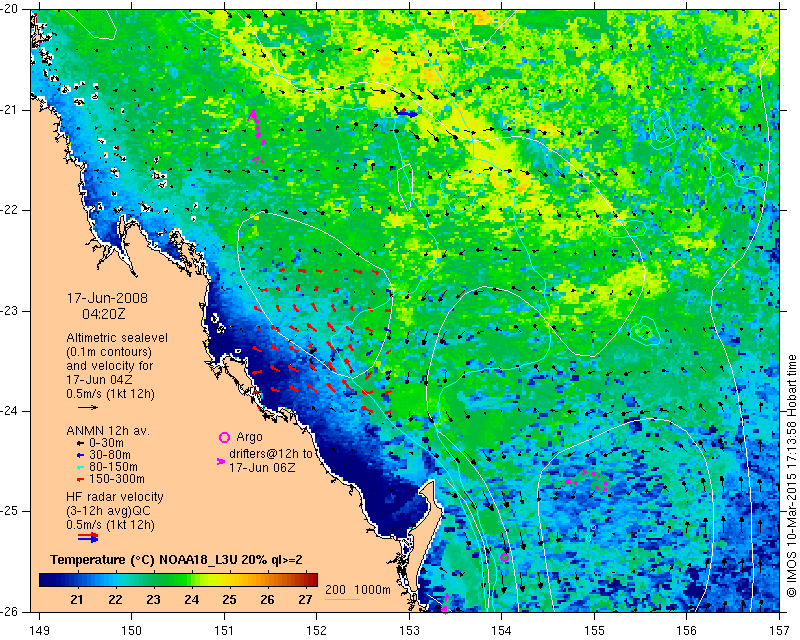Click the time label '04:20Z'

(x=104, y=314)
